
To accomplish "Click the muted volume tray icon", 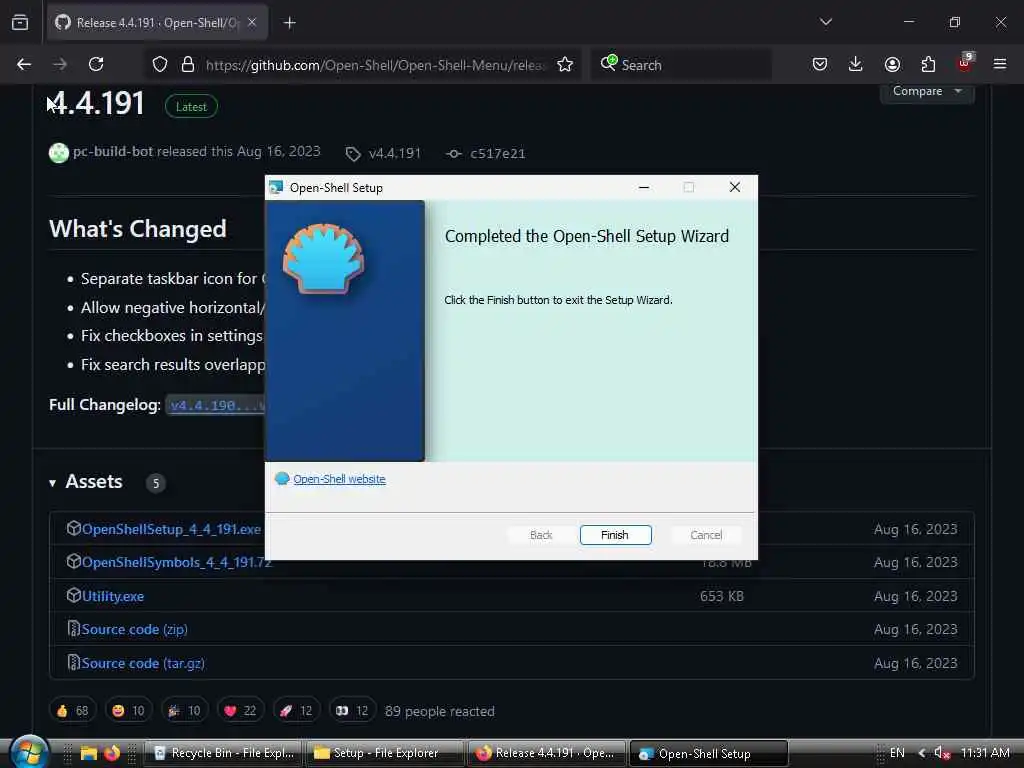I will pos(941,753).
